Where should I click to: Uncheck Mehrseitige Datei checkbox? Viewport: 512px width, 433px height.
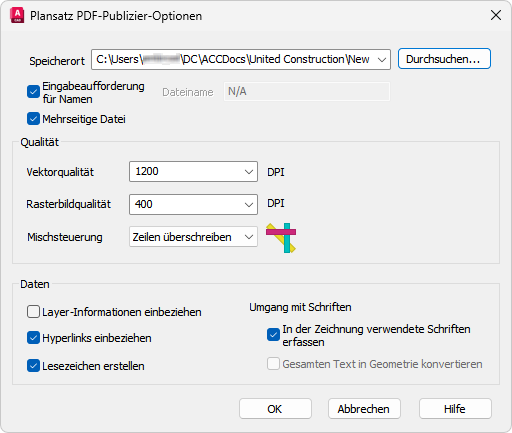click(33, 119)
